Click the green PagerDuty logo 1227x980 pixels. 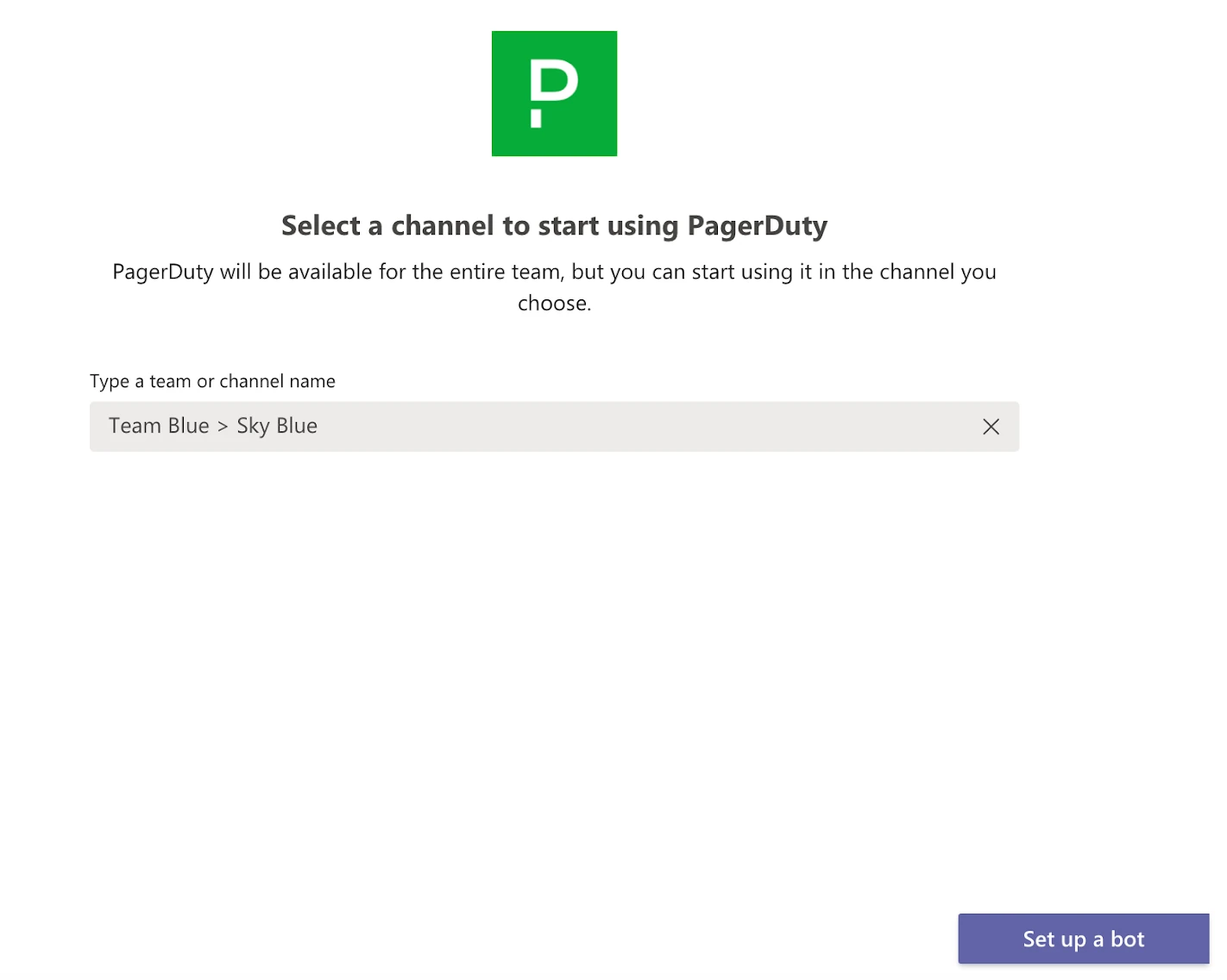click(x=554, y=93)
